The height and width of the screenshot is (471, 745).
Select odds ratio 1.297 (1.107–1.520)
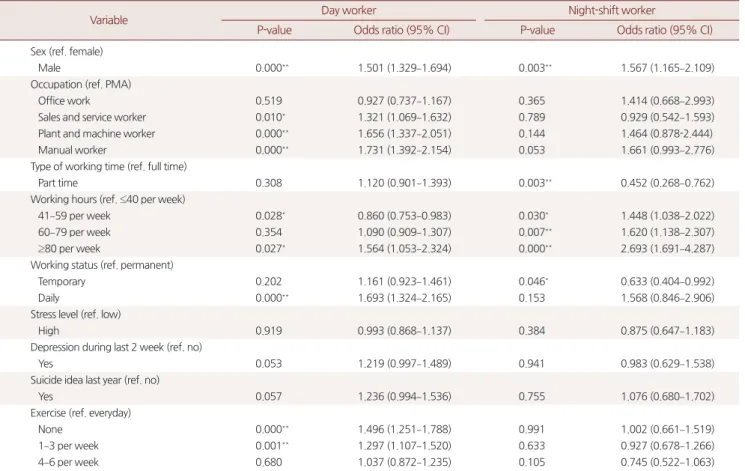coord(404,446)
